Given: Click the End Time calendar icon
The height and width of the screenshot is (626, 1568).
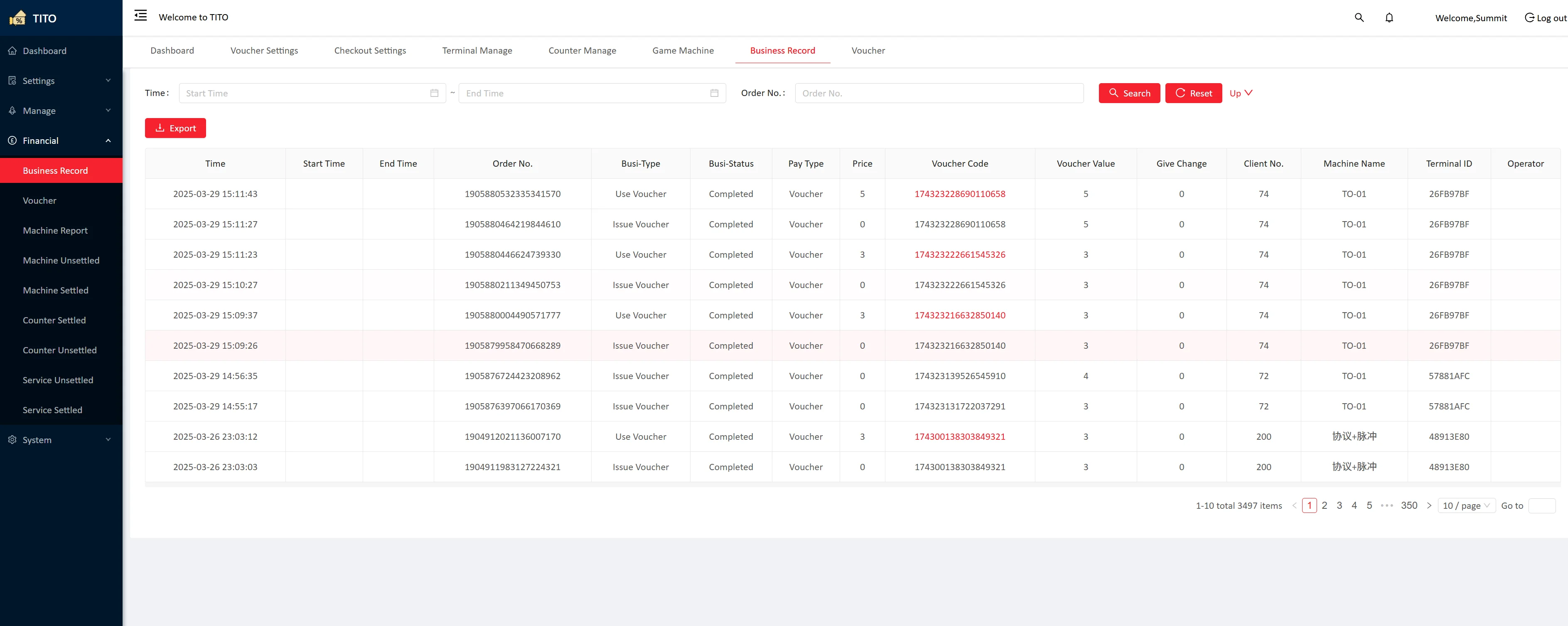Looking at the screenshot, I should (714, 93).
